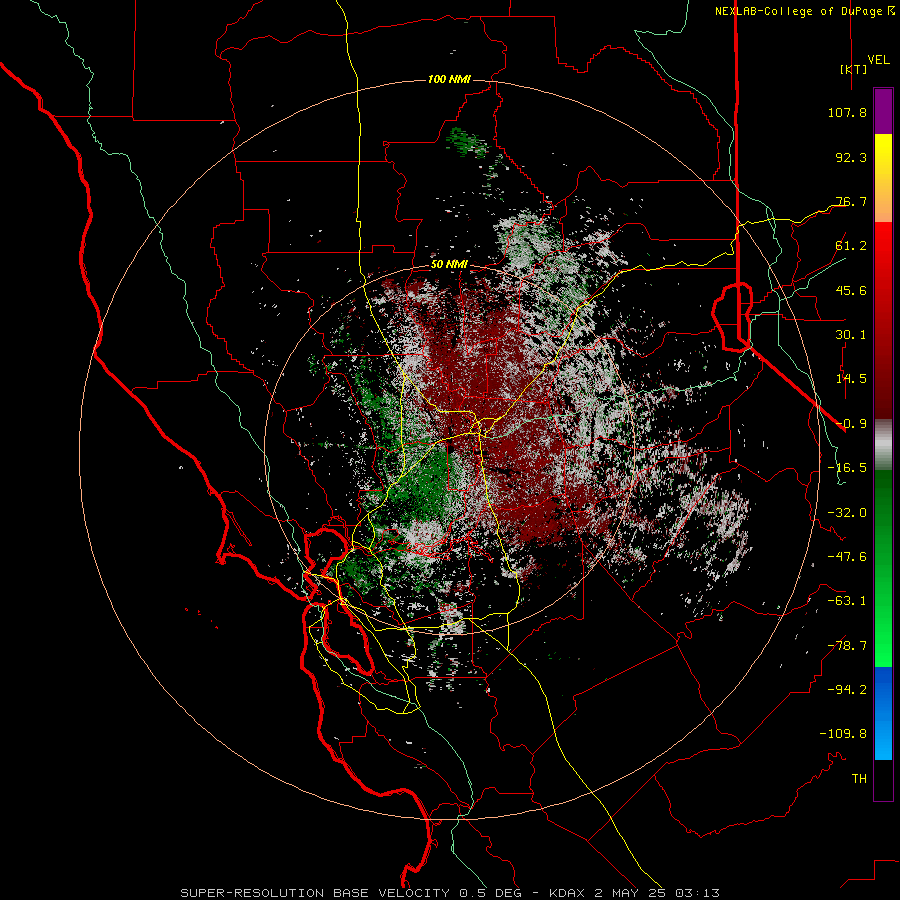Click the 100 NMI range ring label
Viewport: 900px width, 900px height.
pos(449,79)
